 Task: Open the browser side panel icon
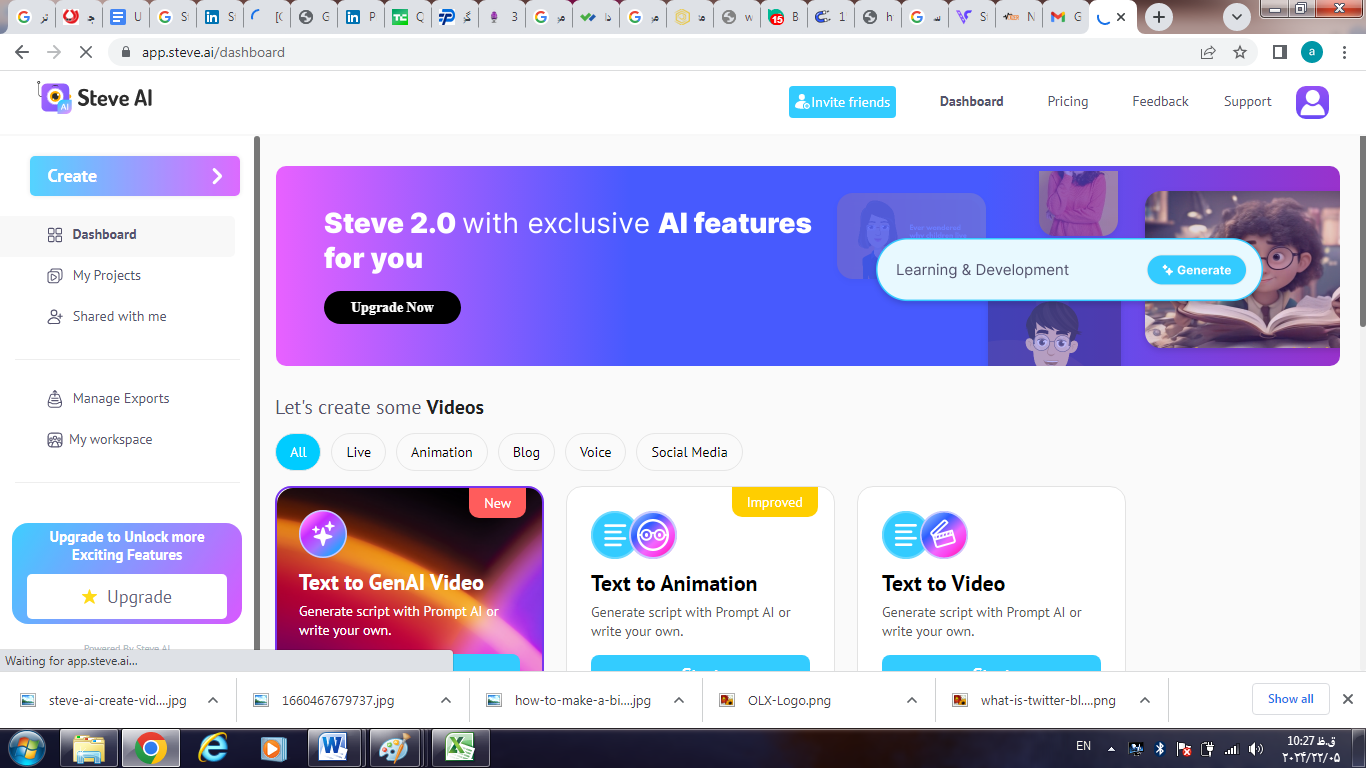coord(1279,52)
